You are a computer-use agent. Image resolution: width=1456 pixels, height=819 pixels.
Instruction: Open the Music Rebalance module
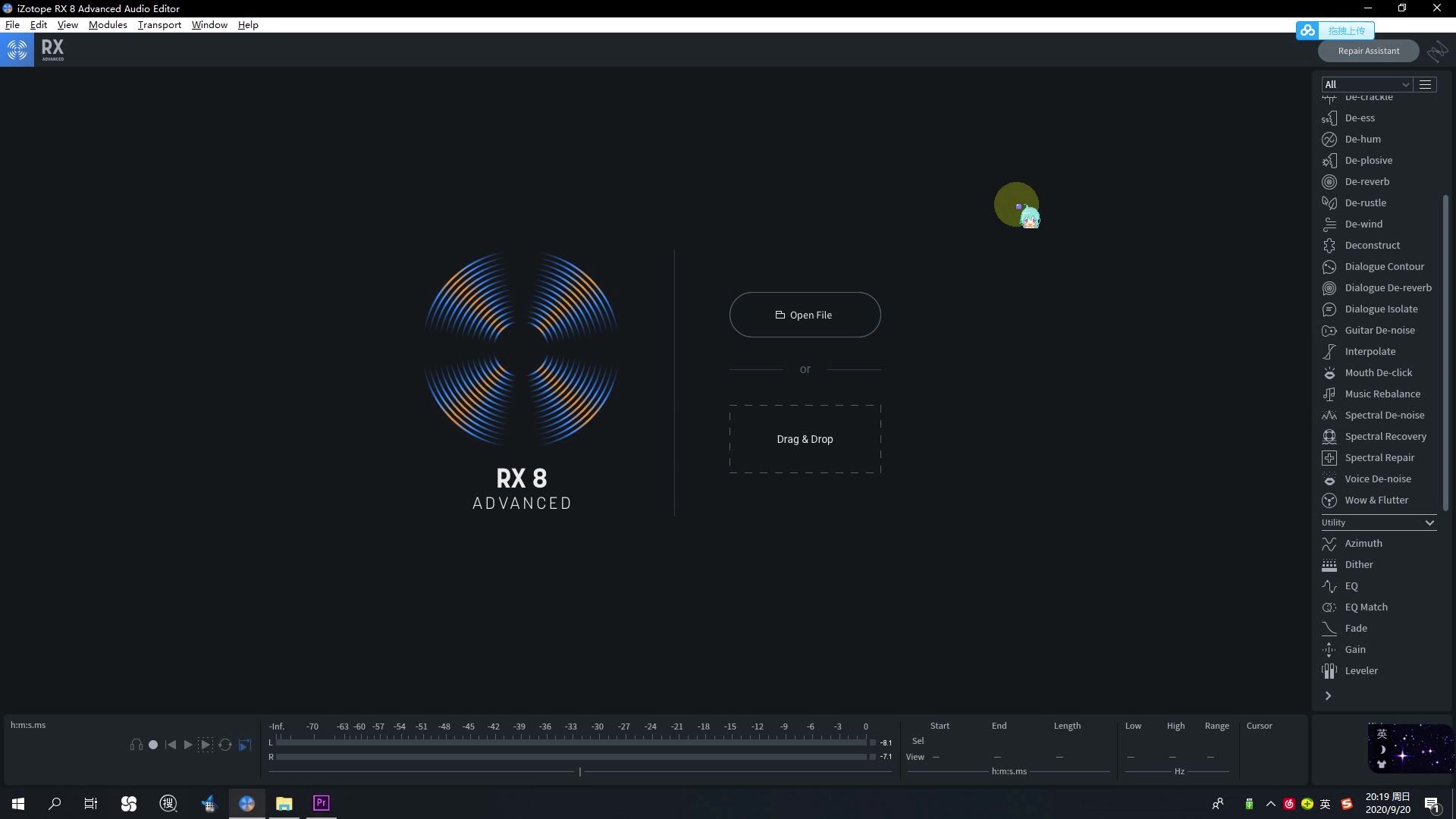(1382, 394)
